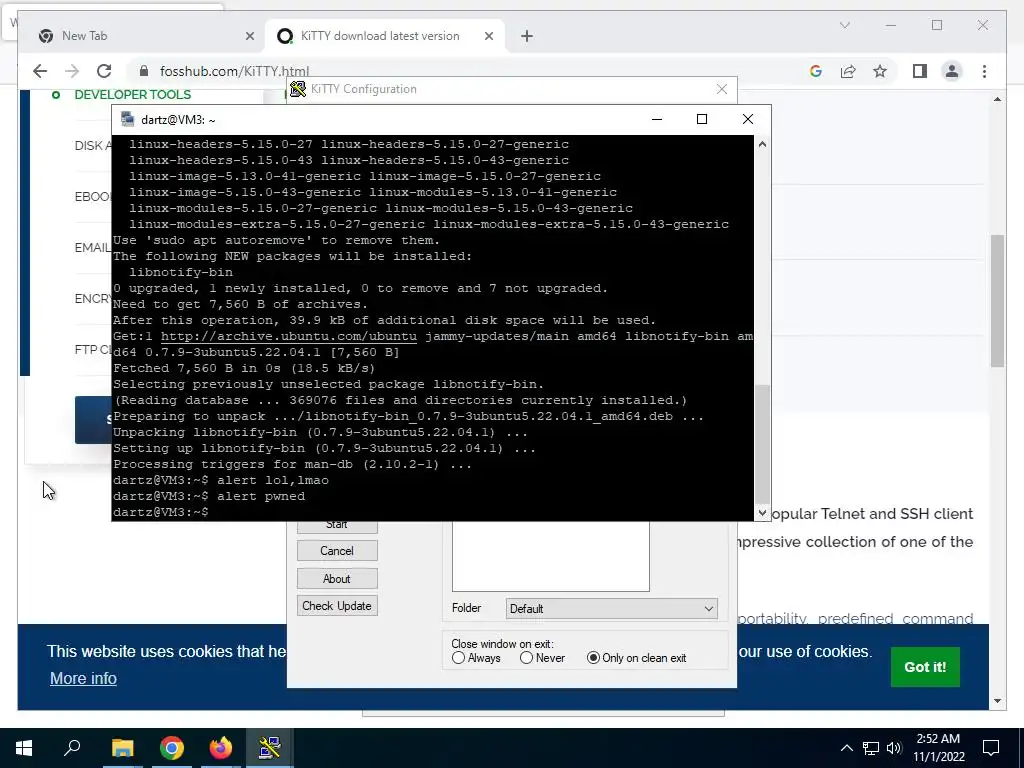Open DEVELOPER TOOLS category on fosshub

[133, 95]
